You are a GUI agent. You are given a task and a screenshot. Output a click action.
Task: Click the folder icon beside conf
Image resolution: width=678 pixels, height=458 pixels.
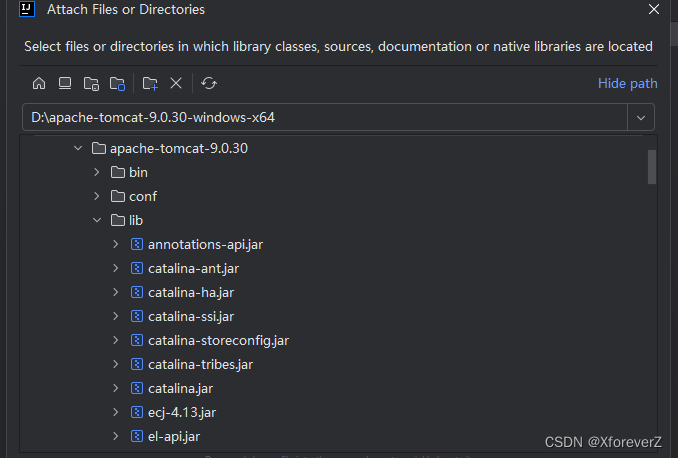click(x=118, y=196)
